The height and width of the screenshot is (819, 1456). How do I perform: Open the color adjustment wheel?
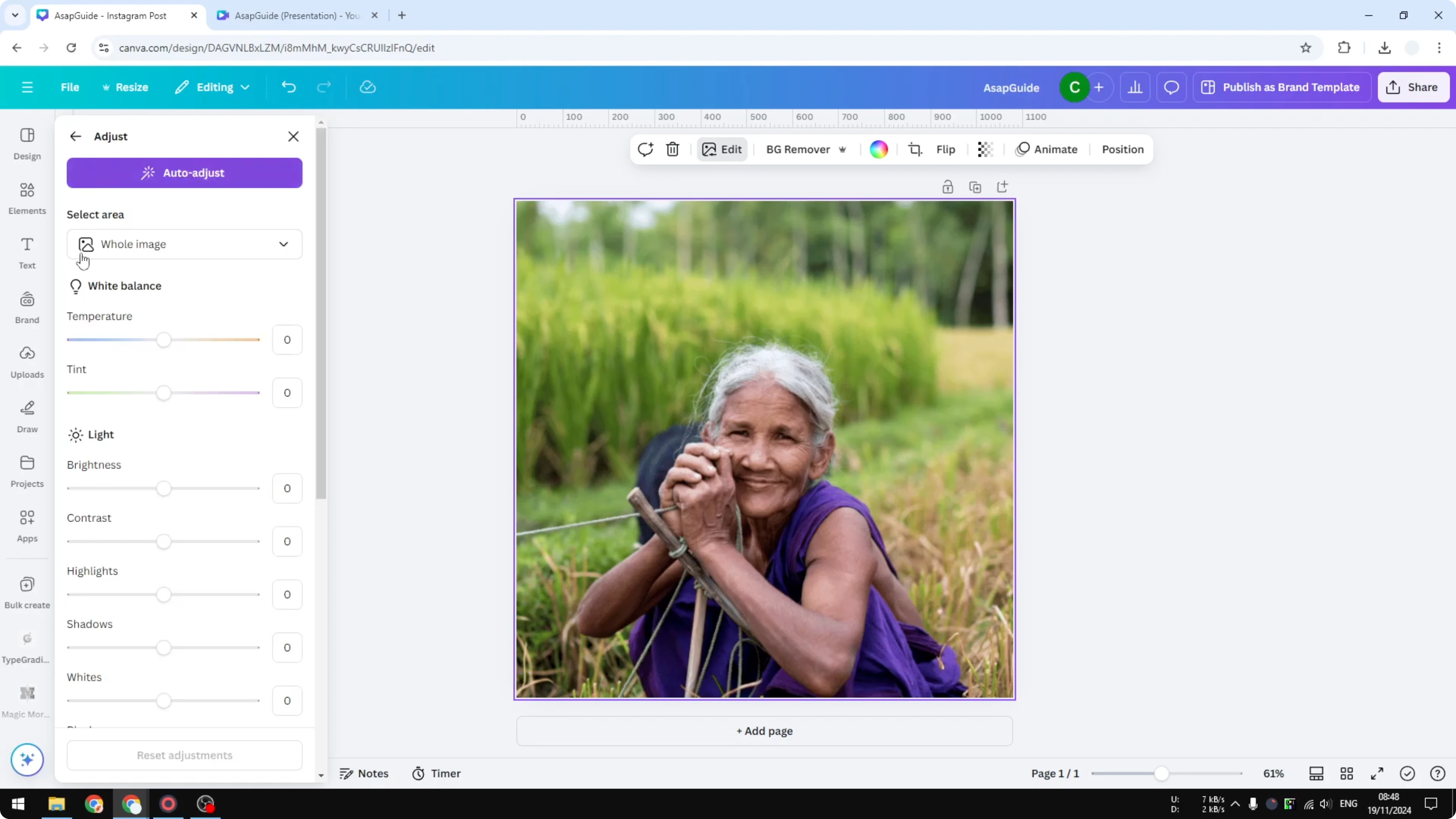tap(878, 149)
